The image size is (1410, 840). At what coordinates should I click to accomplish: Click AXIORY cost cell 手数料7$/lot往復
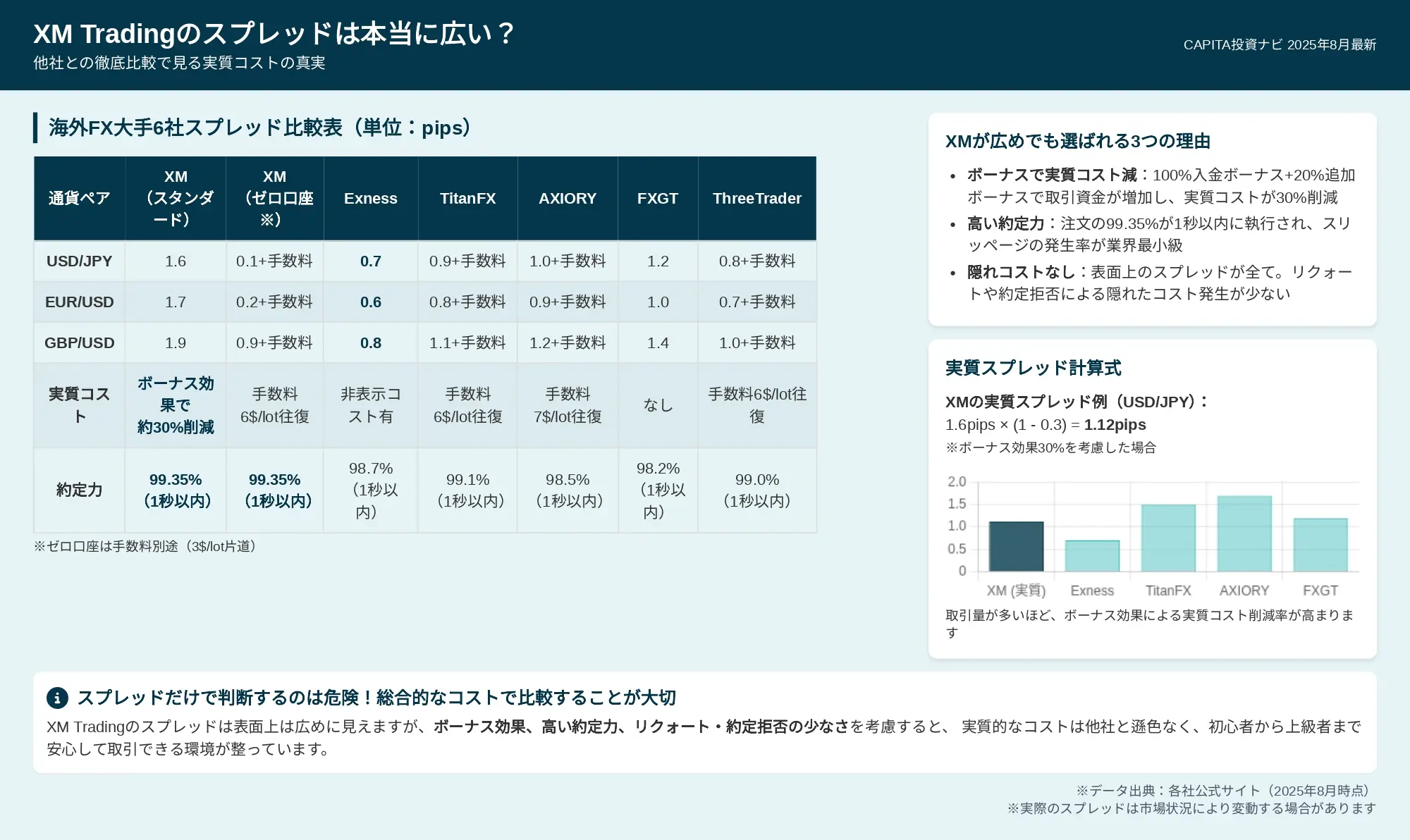(568, 405)
